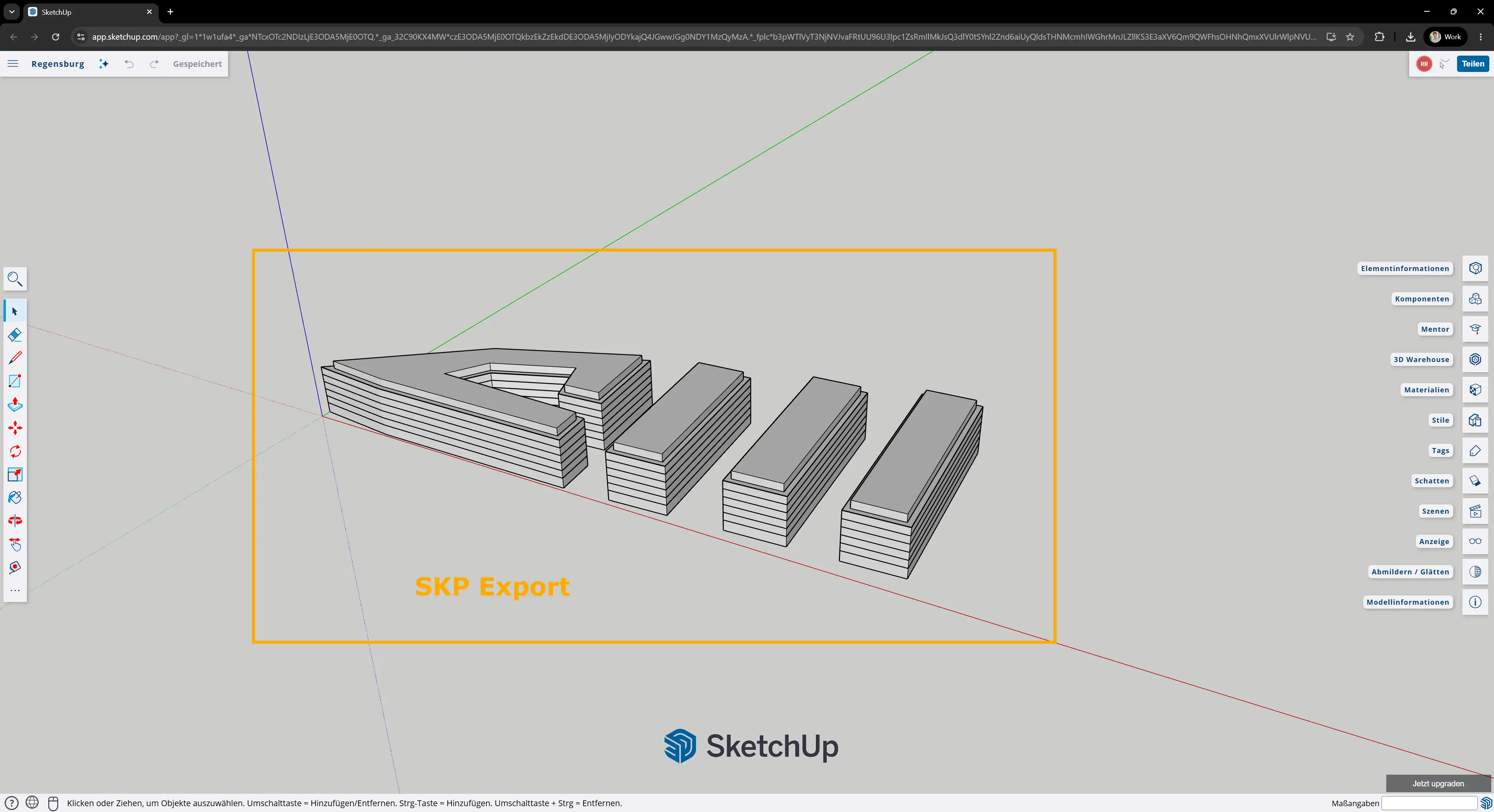Open the Szenen panel icon

pos(1475,511)
